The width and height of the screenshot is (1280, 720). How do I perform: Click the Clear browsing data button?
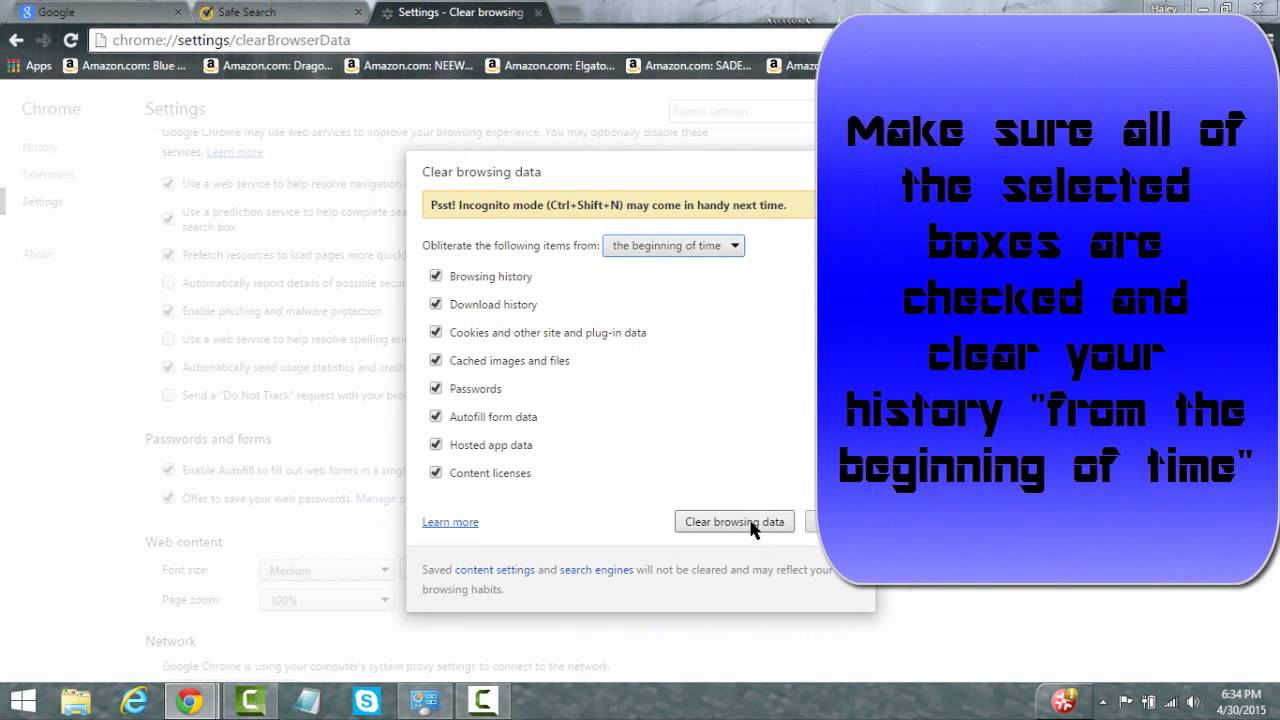[x=734, y=522]
